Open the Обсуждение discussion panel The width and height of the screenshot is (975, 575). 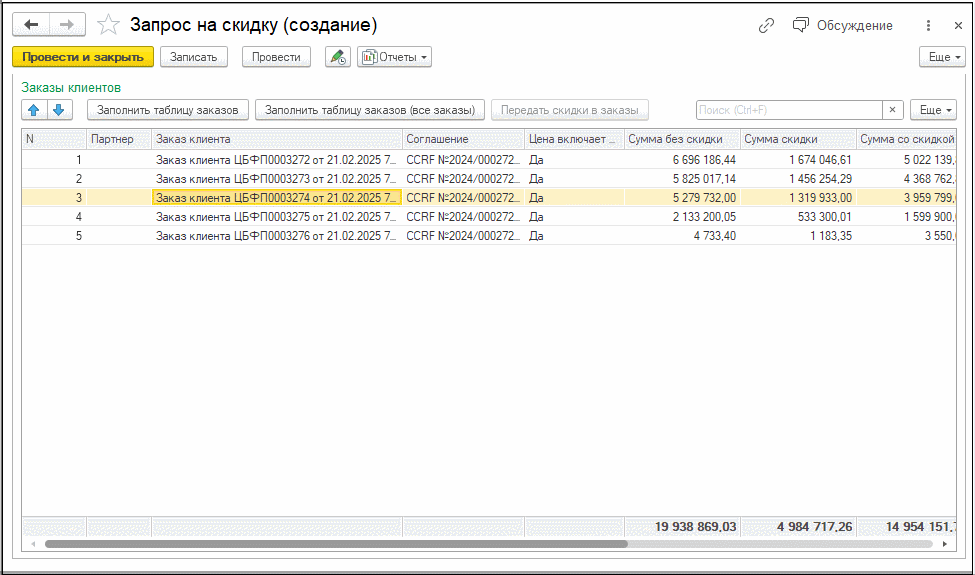coord(842,25)
